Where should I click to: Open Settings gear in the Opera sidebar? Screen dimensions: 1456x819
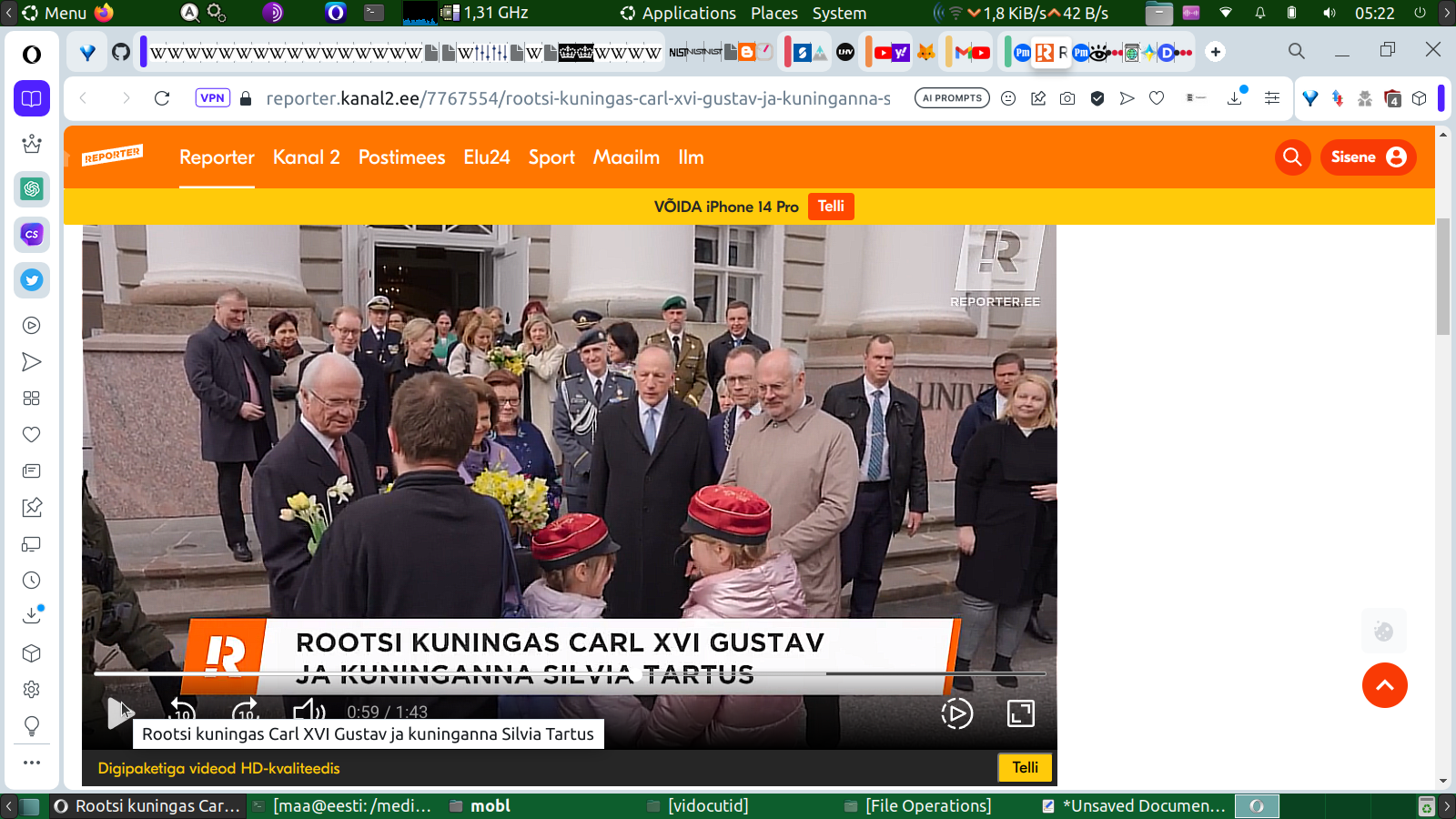click(x=32, y=690)
